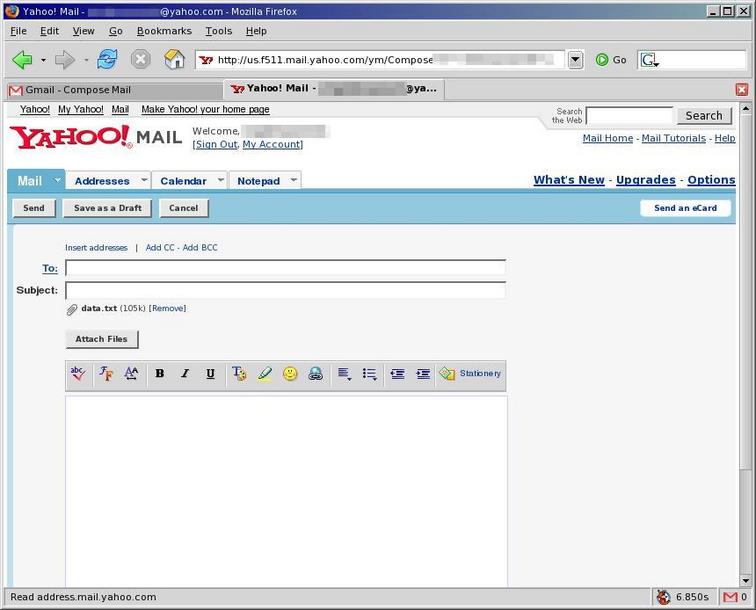The width and height of the screenshot is (756, 610).
Task: Open the text color icon
Action: pyautogui.click(x=239, y=374)
